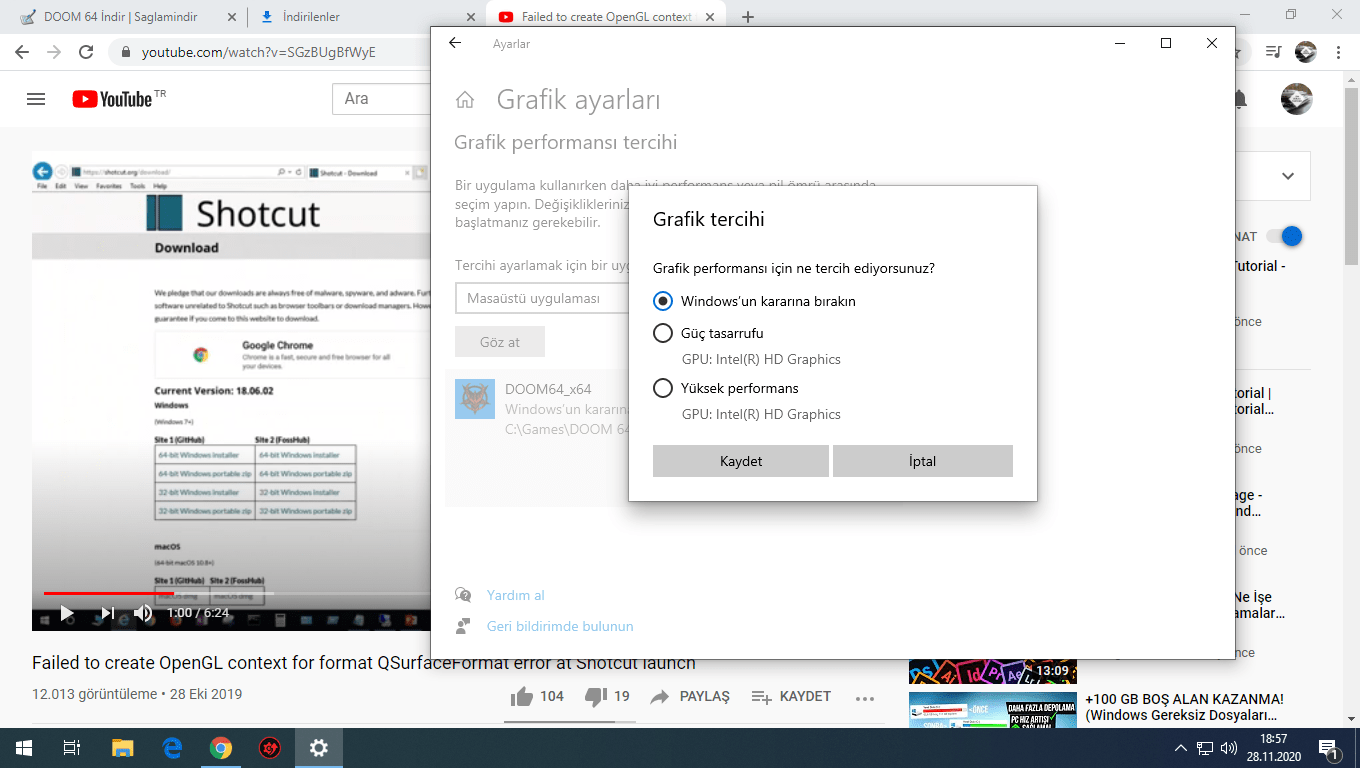Expand the Masaüstü uygulaması app type dropdown
The width and height of the screenshot is (1360, 768).
pos(543,298)
